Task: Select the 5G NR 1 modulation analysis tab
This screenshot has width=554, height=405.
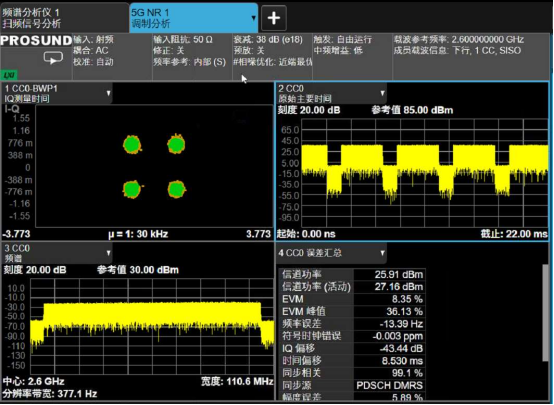Action: (x=194, y=18)
